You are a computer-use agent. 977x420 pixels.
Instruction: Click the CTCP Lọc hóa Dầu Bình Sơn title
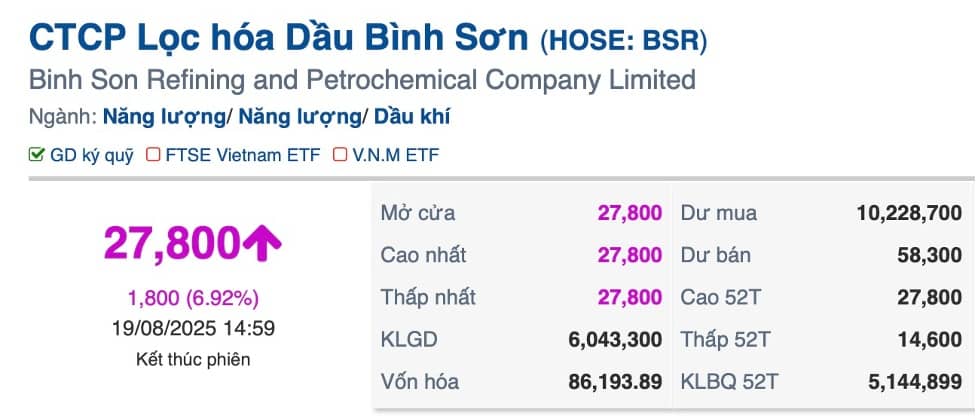tap(280, 39)
